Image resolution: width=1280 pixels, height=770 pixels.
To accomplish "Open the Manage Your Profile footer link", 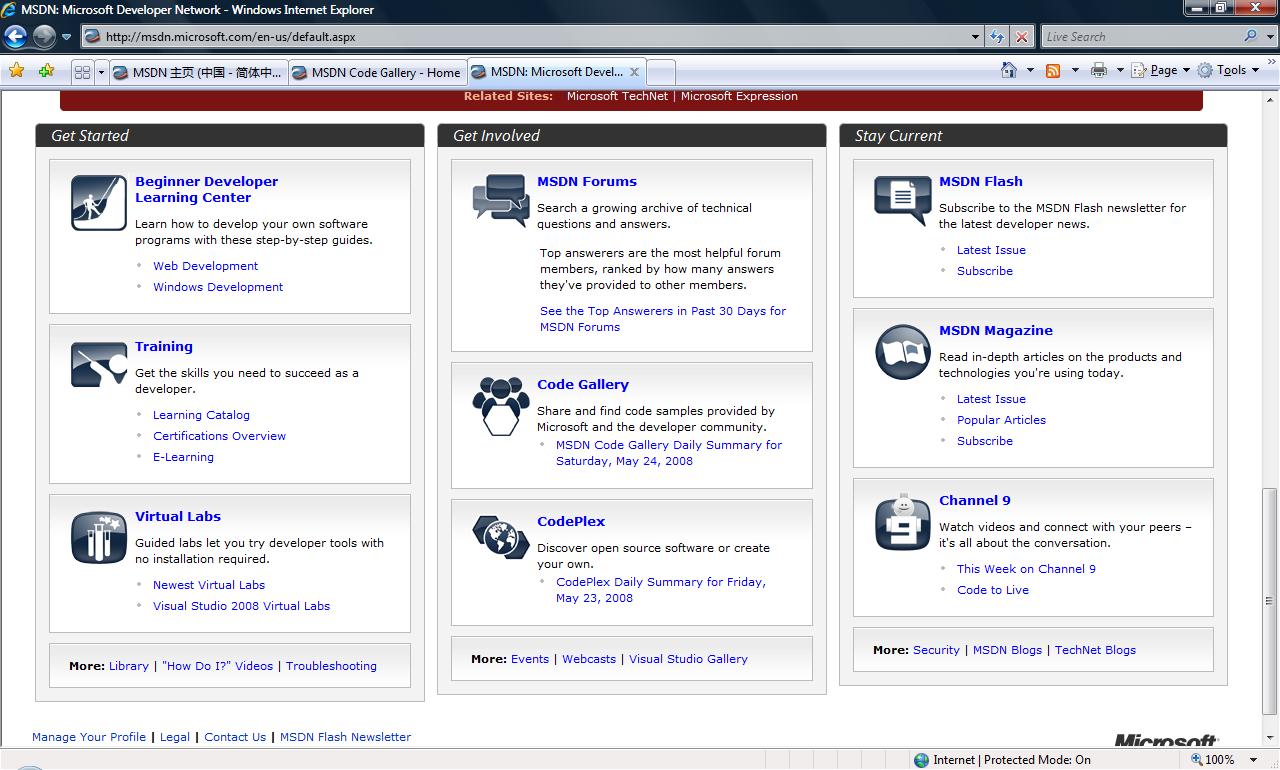I will point(88,737).
